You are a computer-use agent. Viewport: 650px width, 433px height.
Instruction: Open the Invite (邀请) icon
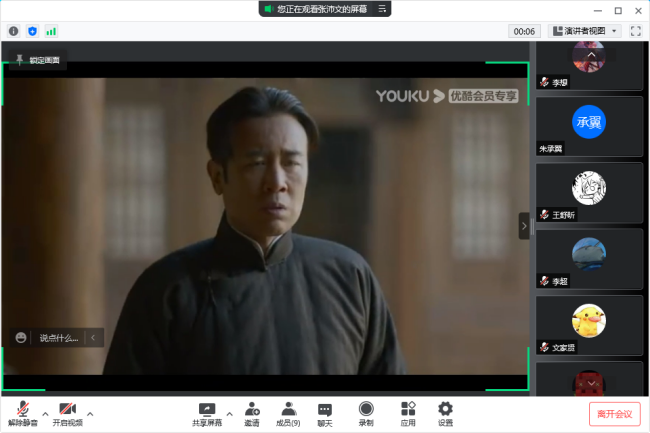tap(252, 410)
